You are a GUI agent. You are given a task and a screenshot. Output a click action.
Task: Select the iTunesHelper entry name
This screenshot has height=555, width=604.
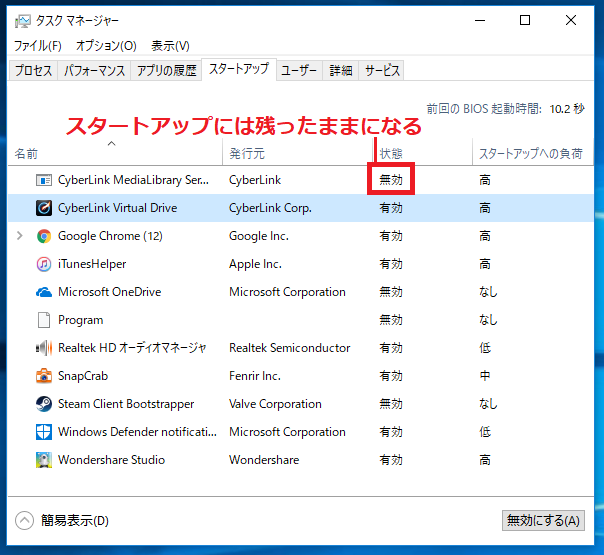click(x=92, y=264)
